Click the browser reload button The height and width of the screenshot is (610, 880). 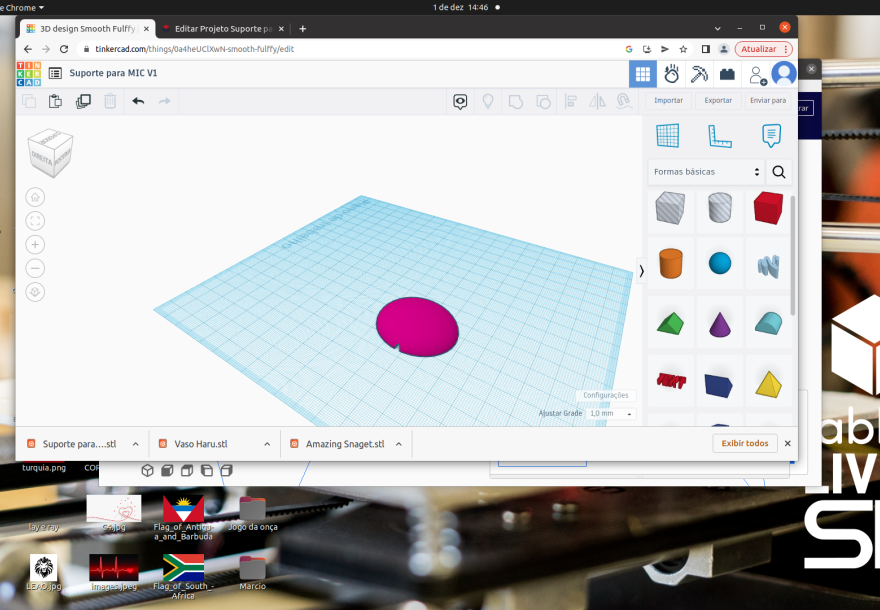pos(64,49)
